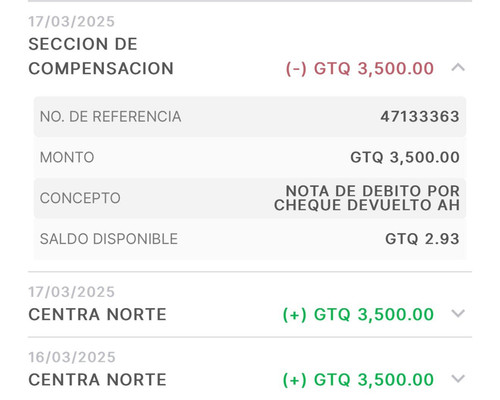Select the available balance GTQ 2.93
The height and width of the screenshot is (400, 500).
(x=422, y=239)
